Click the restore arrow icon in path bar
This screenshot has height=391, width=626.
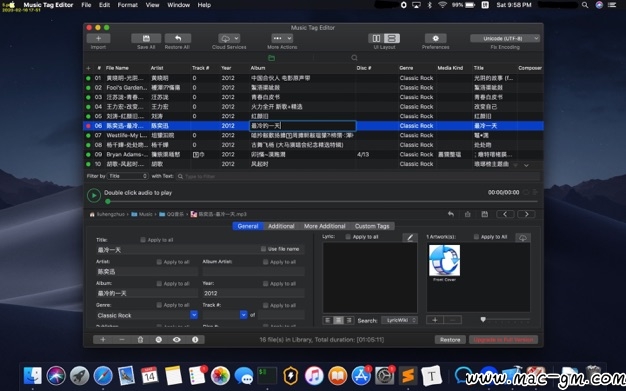[x=451, y=214]
